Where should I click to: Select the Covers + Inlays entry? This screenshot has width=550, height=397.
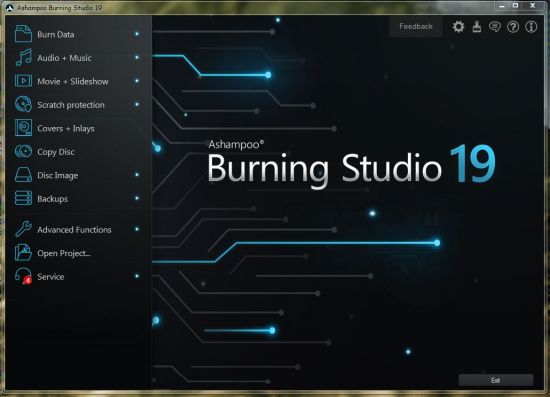pos(66,128)
